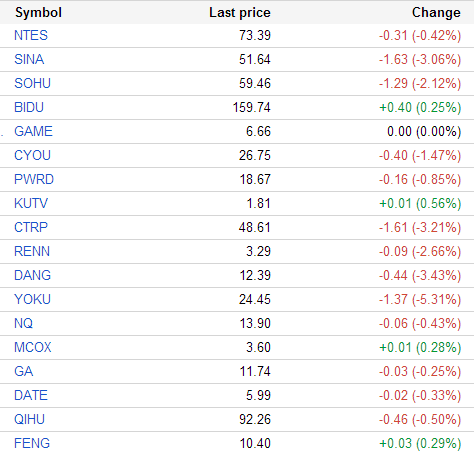
Task: Select last price 1.81 for KUTV
Action: click(x=258, y=203)
